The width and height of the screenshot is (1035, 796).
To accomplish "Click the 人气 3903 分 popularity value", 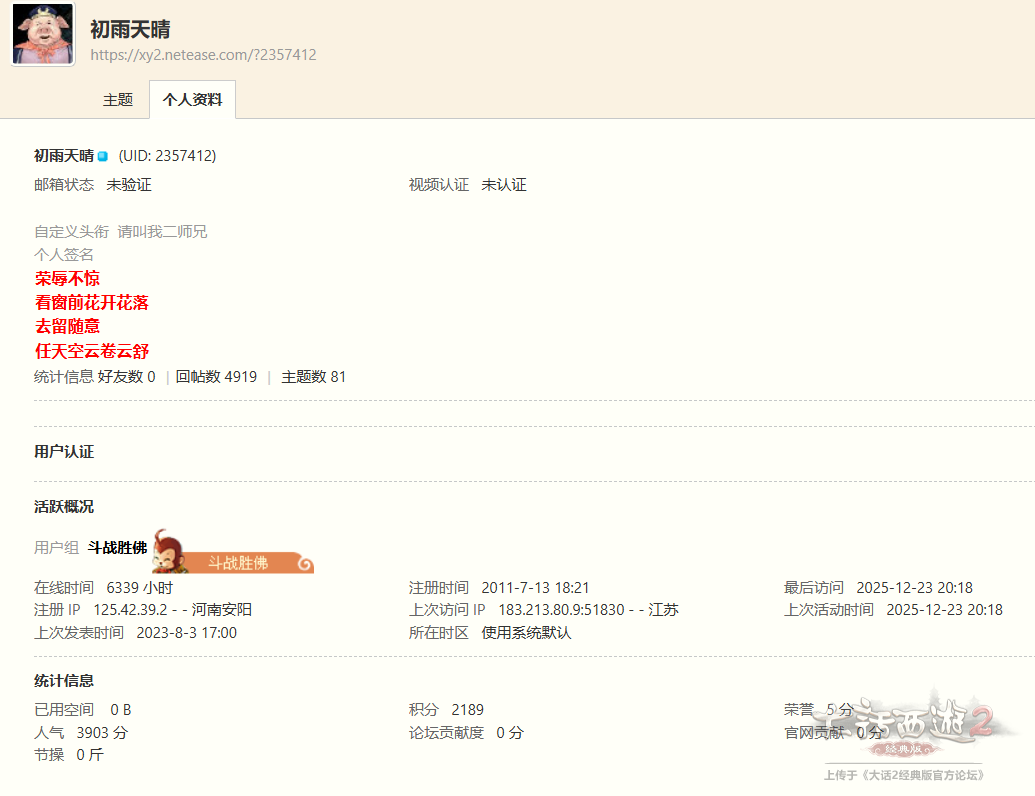I will pos(102,732).
